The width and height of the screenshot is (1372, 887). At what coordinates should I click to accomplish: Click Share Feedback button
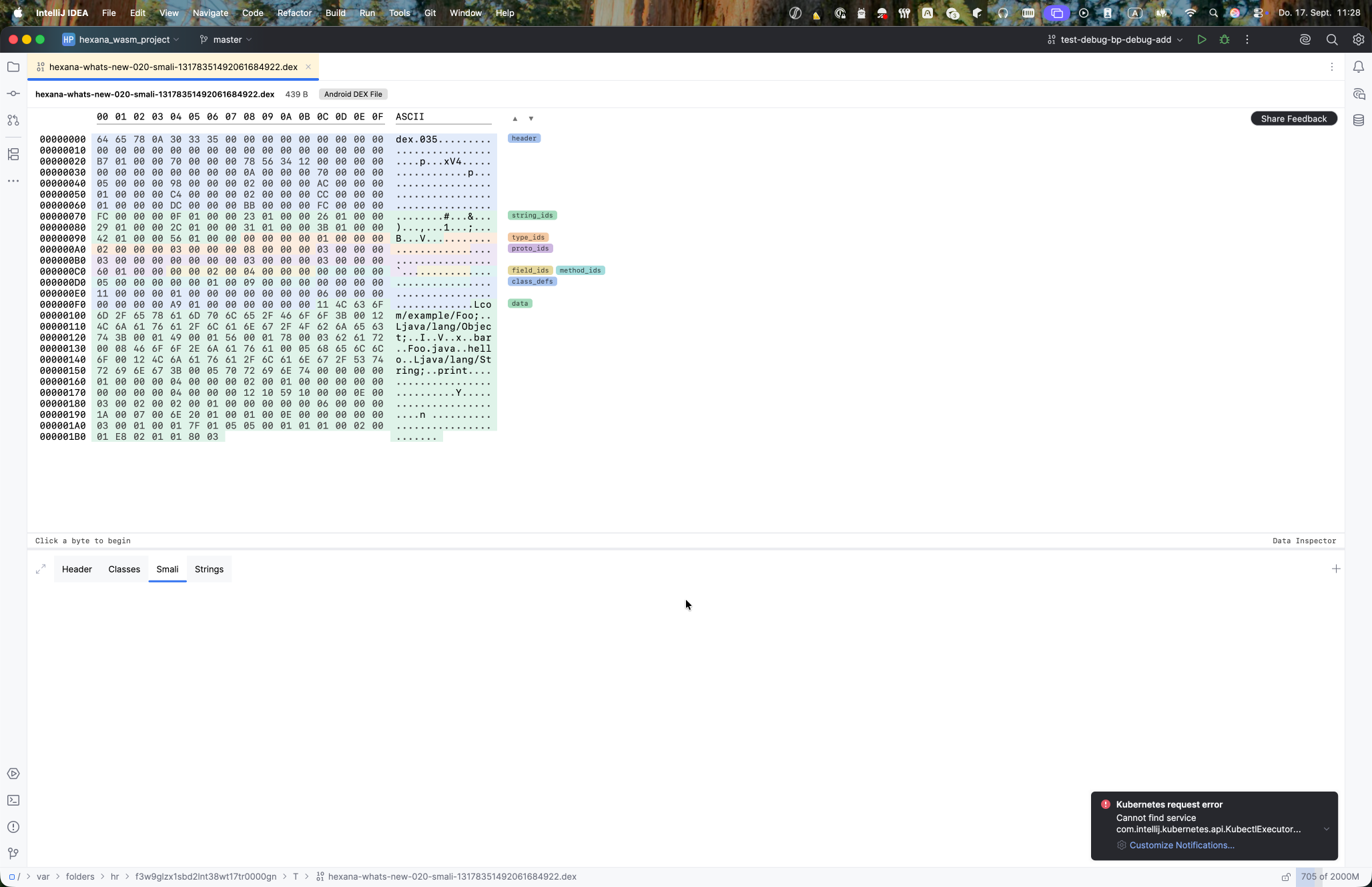pyautogui.click(x=1294, y=119)
